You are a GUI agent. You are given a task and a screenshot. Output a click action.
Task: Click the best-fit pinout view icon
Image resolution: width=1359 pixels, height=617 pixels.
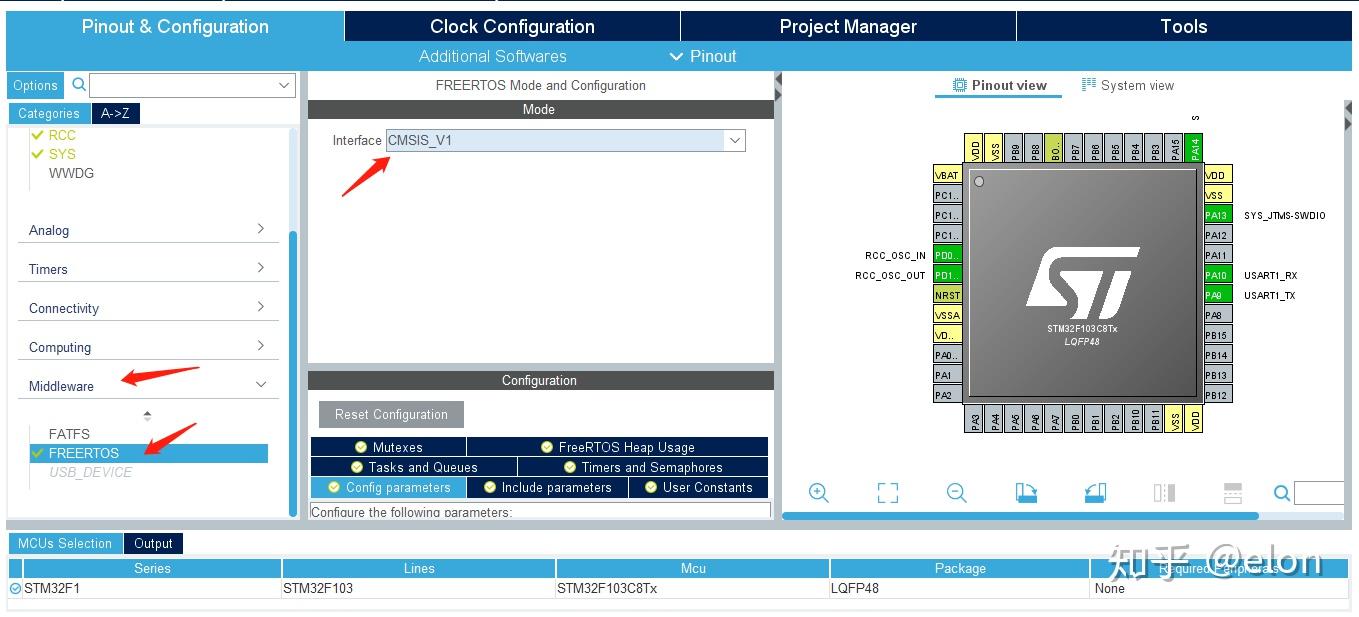(886, 492)
